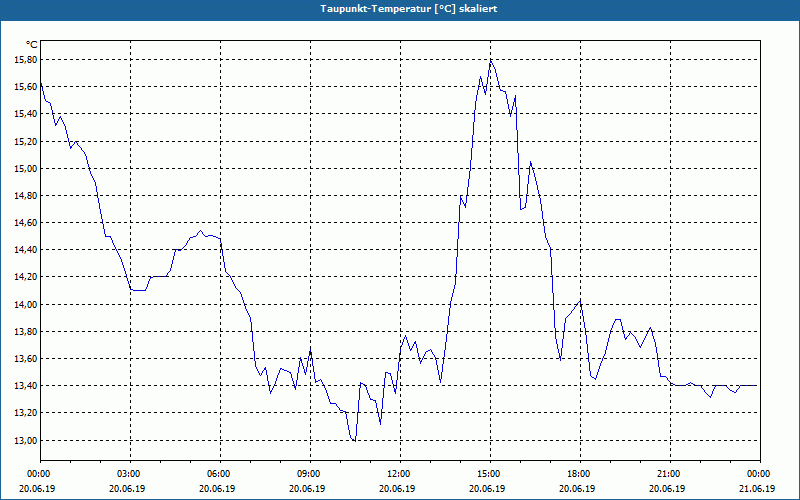Select the 20.06.19 date under 09:00
Screen dimensions: 800x500
pyautogui.click(x=307, y=488)
